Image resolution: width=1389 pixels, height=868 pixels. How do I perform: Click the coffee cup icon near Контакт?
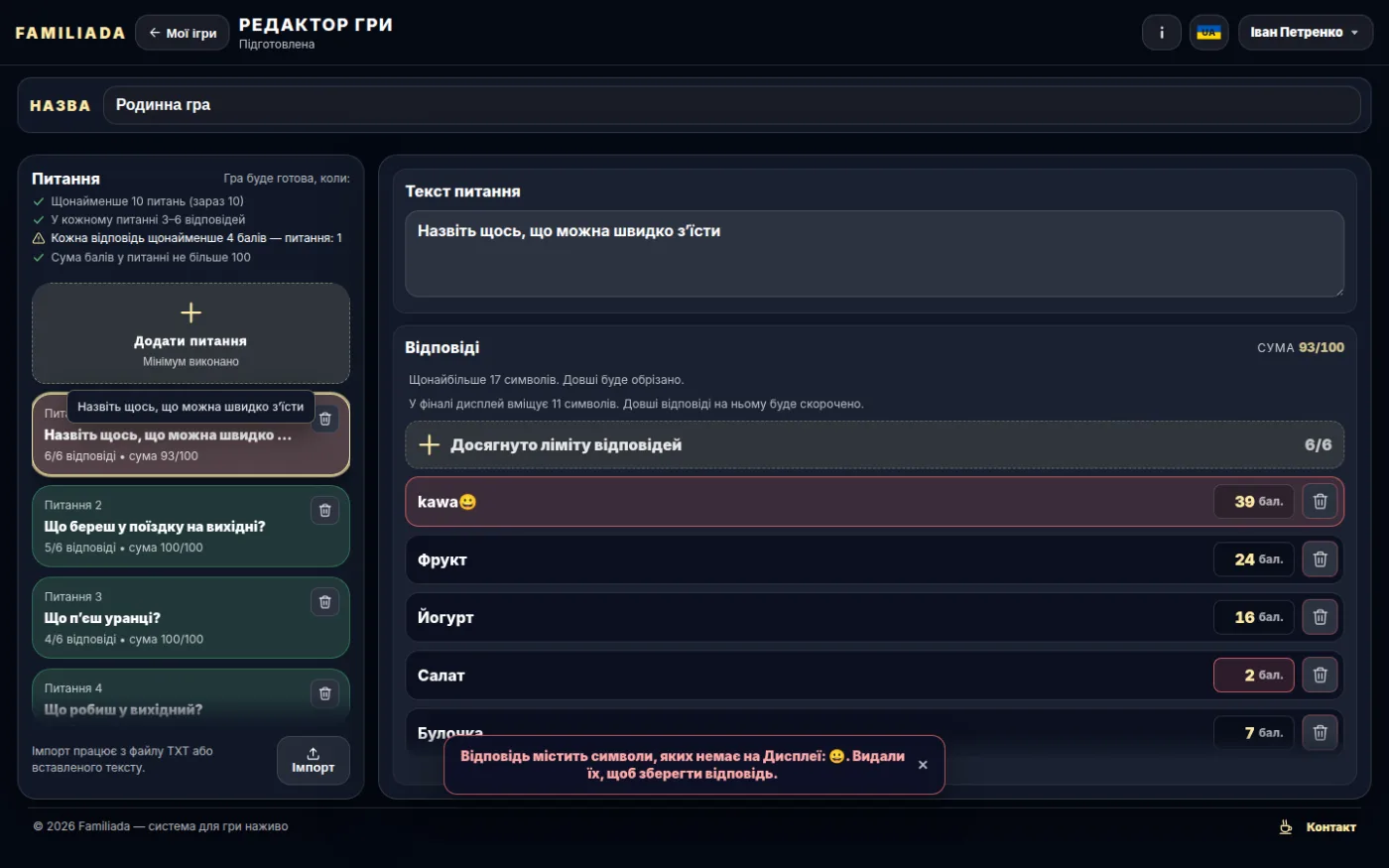tap(1286, 826)
